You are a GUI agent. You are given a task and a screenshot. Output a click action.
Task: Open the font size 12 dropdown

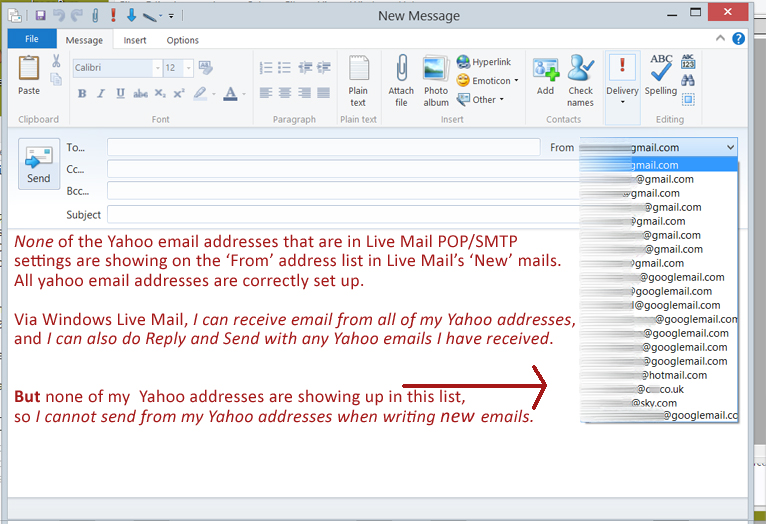tap(189, 68)
